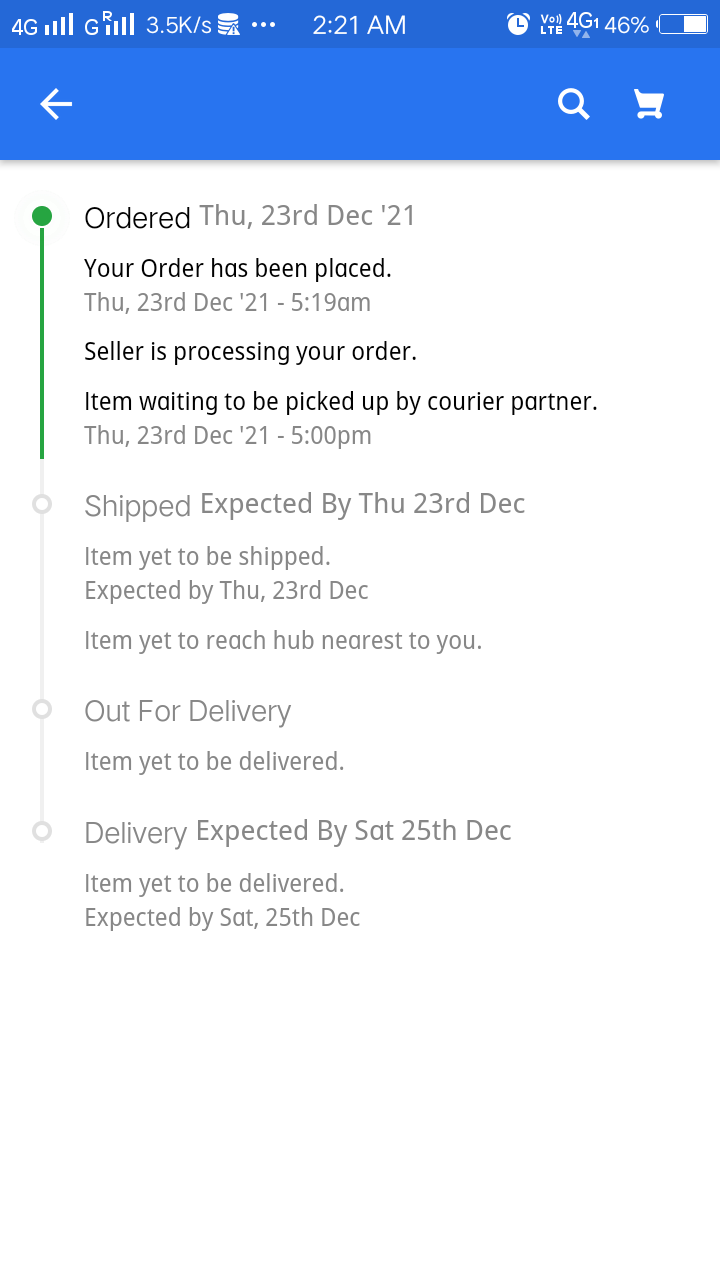This screenshot has width=720, height=1280.
Task: Select the Delivery step marker circle
Action: tap(42, 831)
